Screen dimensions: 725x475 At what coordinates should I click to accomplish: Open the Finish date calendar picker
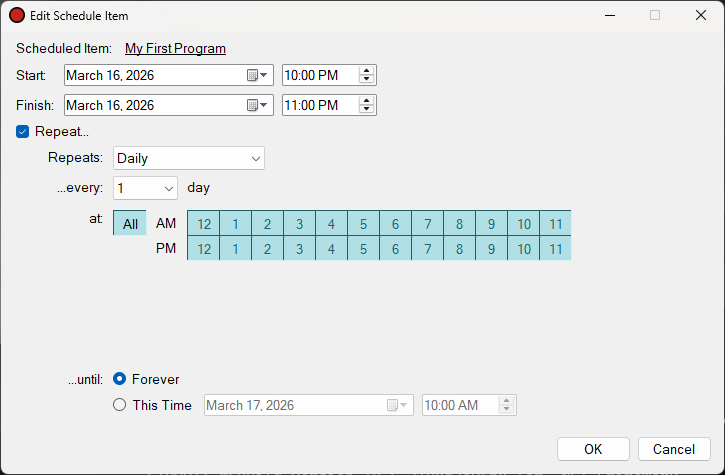257,105
